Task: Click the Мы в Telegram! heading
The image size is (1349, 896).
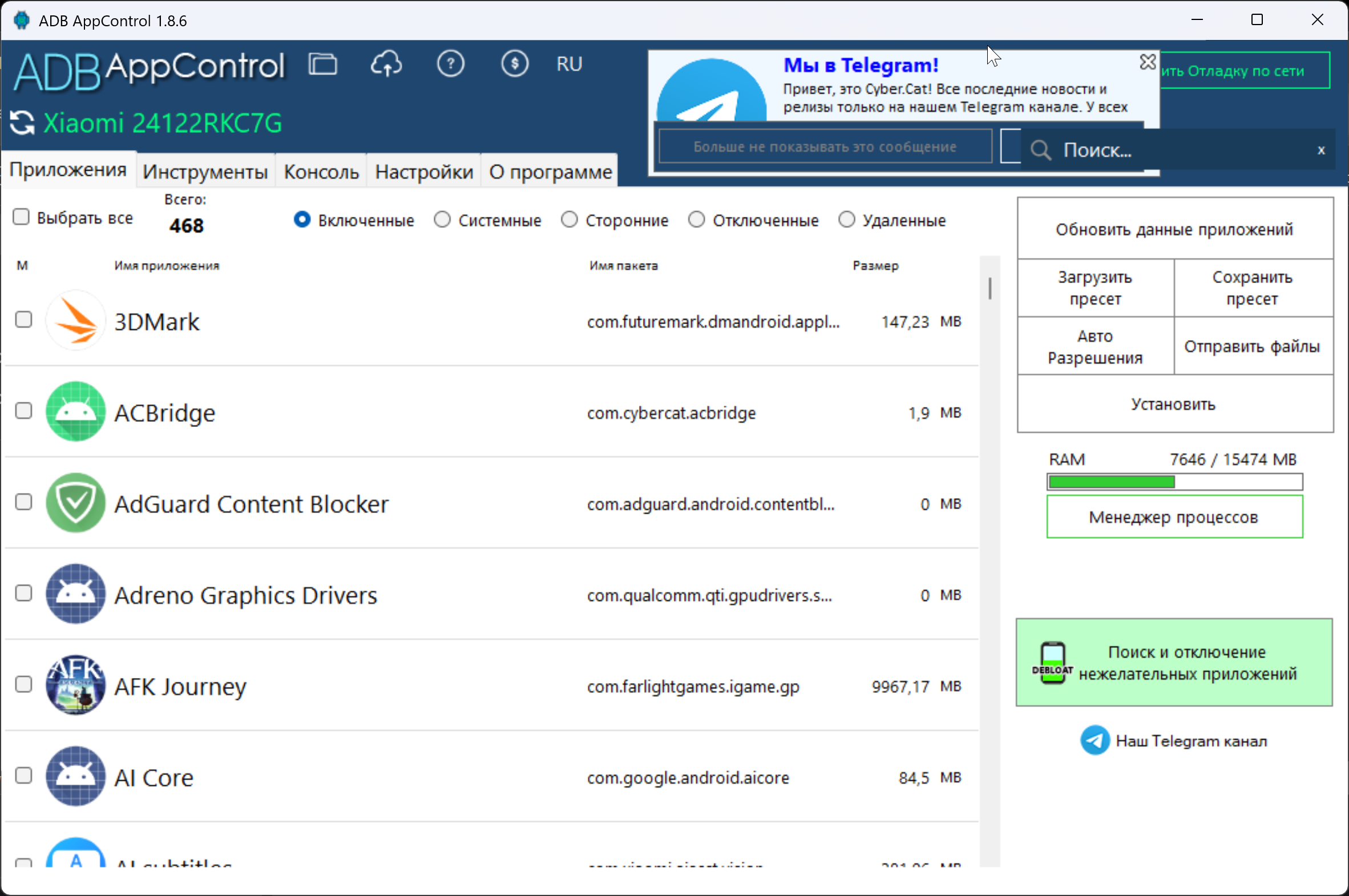Action: click(861, 65)
